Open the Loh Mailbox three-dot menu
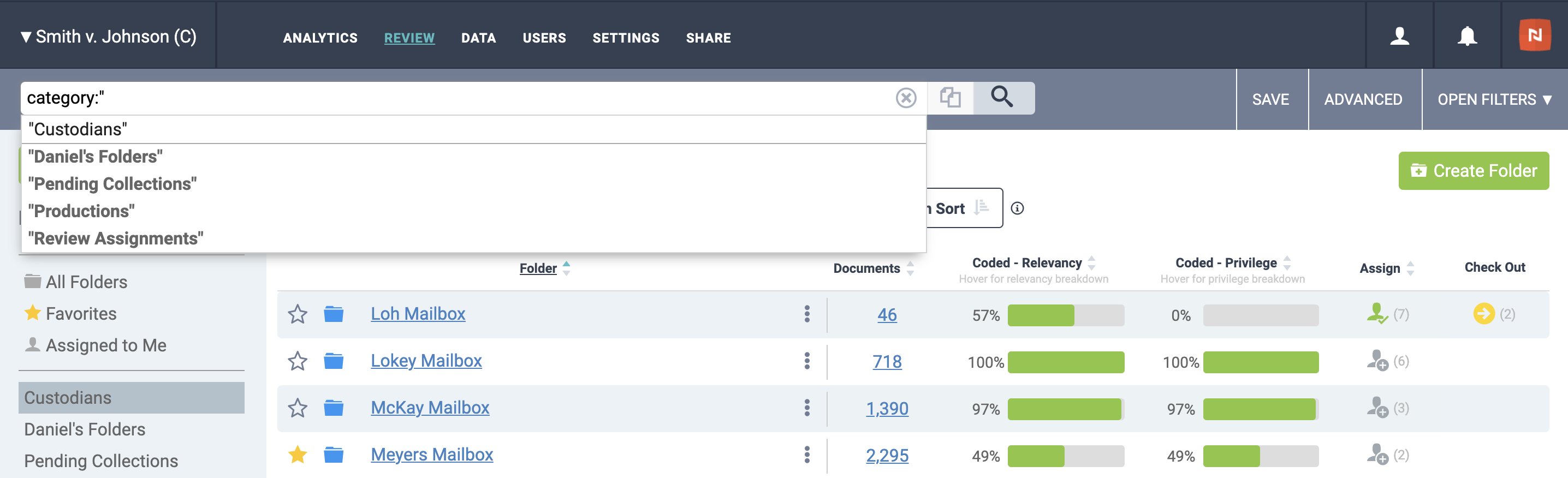This screenshot has height=478, width=1568. (806, 314)
